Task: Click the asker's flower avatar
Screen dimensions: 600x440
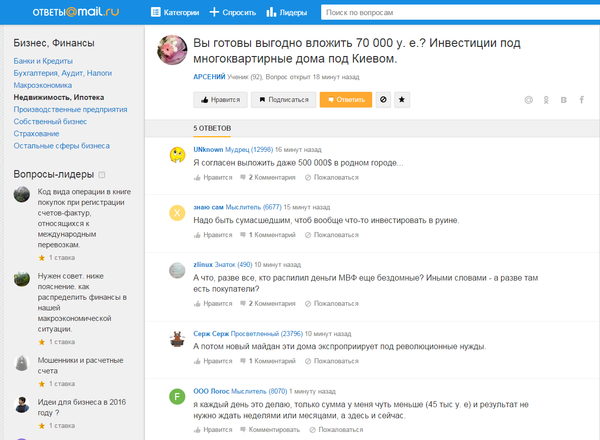Action: [x=172, y=50]
